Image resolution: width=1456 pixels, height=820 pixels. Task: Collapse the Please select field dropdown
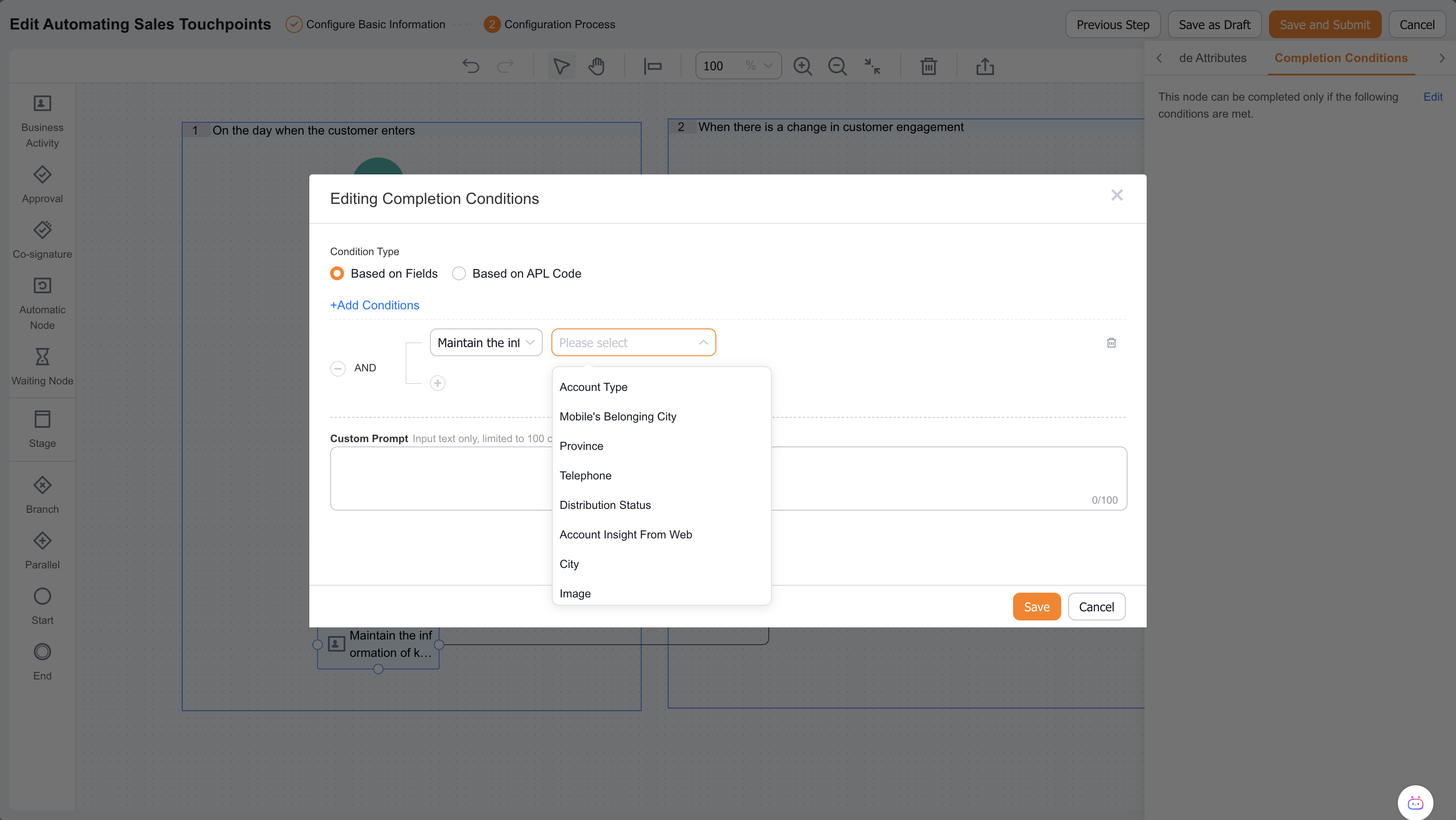[633, 342]
